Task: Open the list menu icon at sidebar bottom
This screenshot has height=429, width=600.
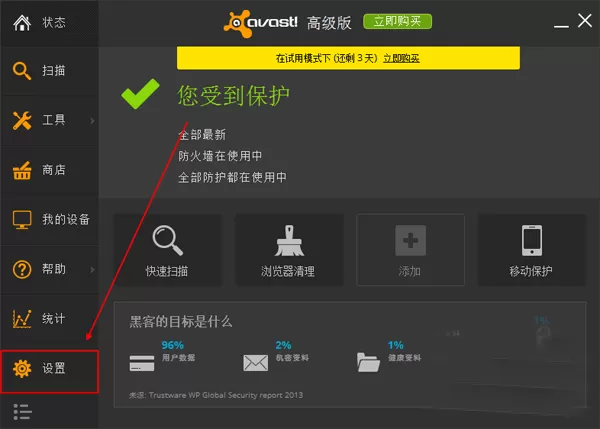Action: tap(22, 412)
